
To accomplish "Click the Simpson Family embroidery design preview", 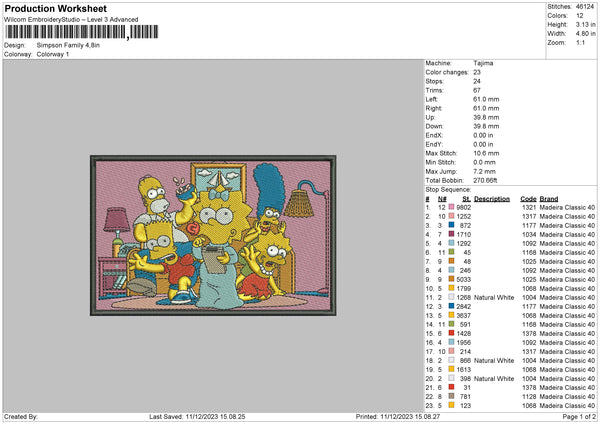I will [x=213, y=235].
